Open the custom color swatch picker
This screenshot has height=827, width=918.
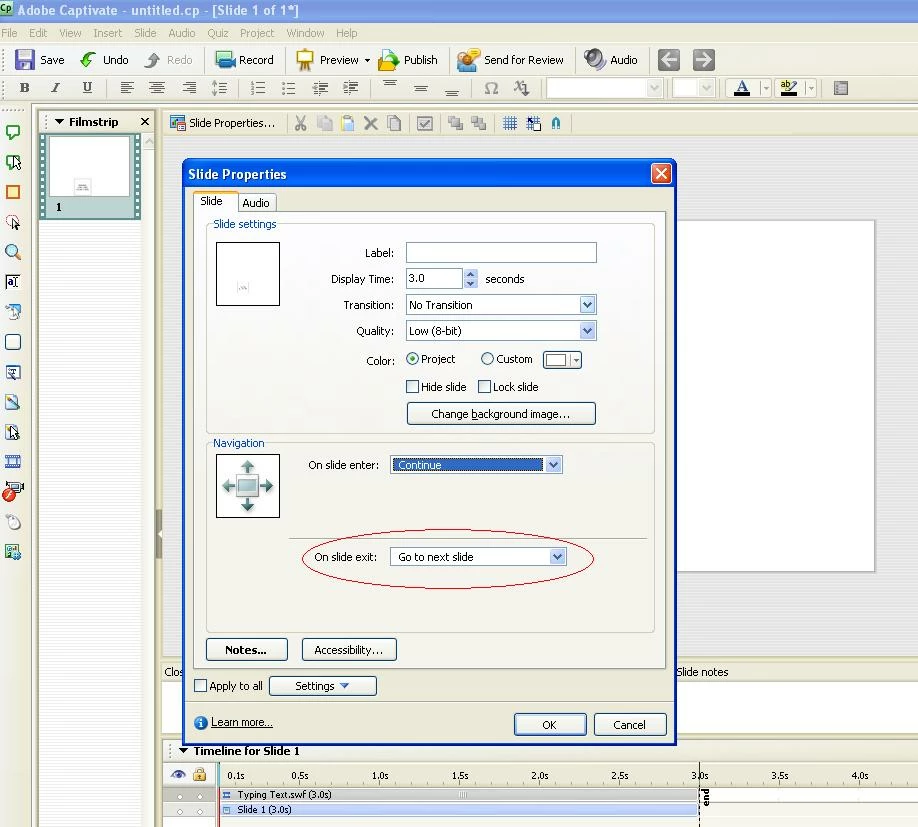pyautogui.click(x=562, y=360)
